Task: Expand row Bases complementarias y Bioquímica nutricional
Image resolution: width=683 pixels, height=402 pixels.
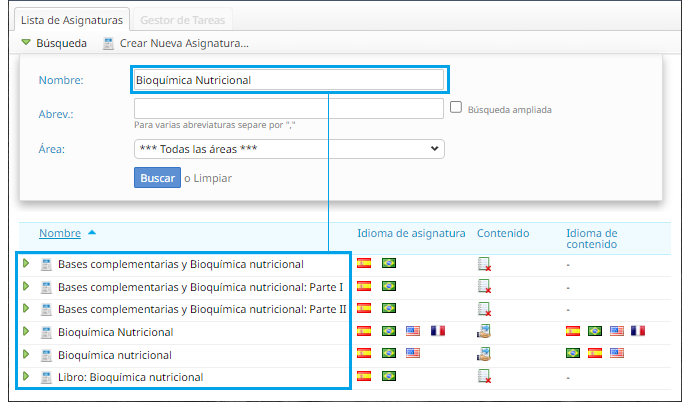Action: pos(26,263)
